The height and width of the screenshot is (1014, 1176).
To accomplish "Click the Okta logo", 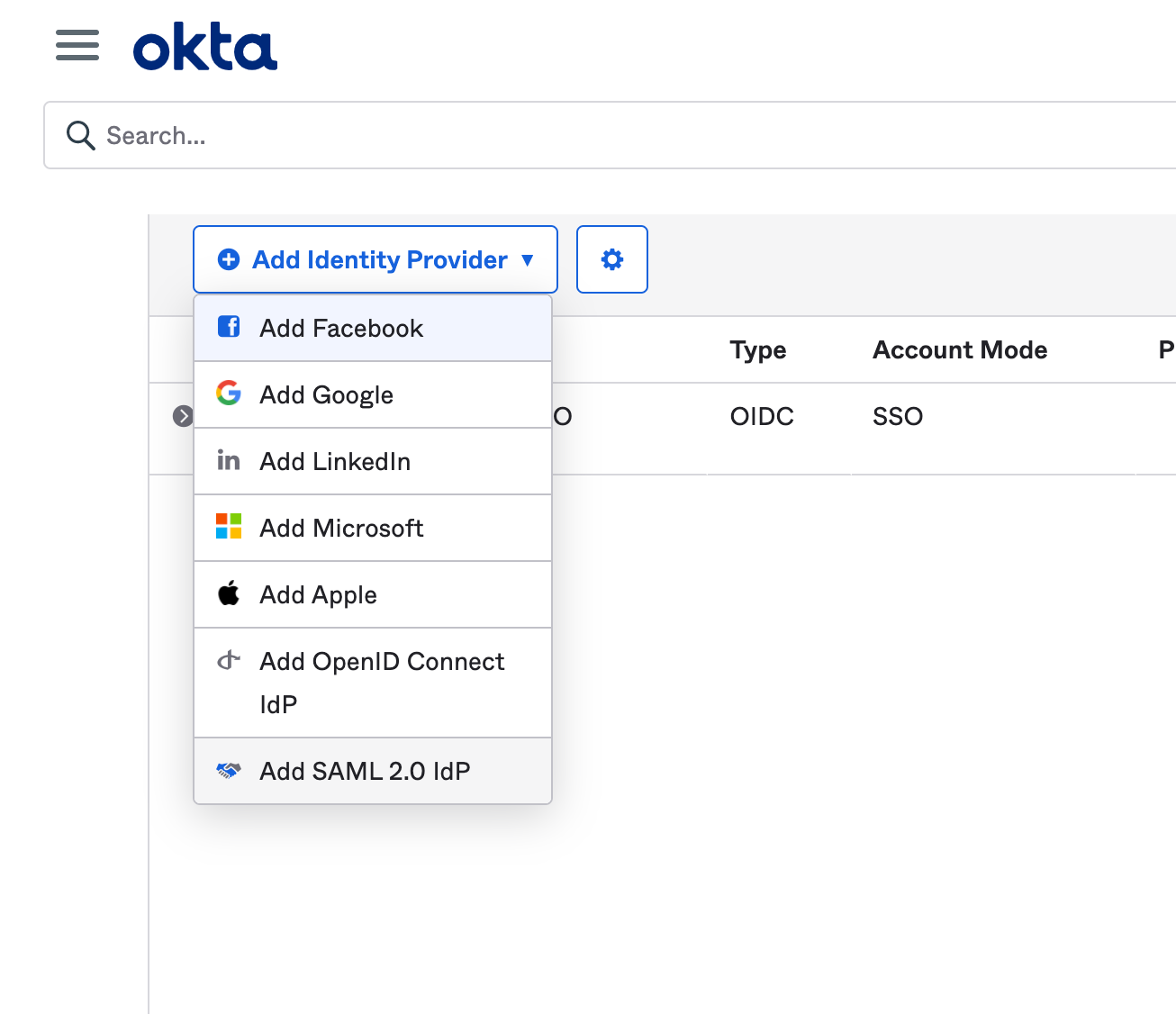I will (205, 47).
